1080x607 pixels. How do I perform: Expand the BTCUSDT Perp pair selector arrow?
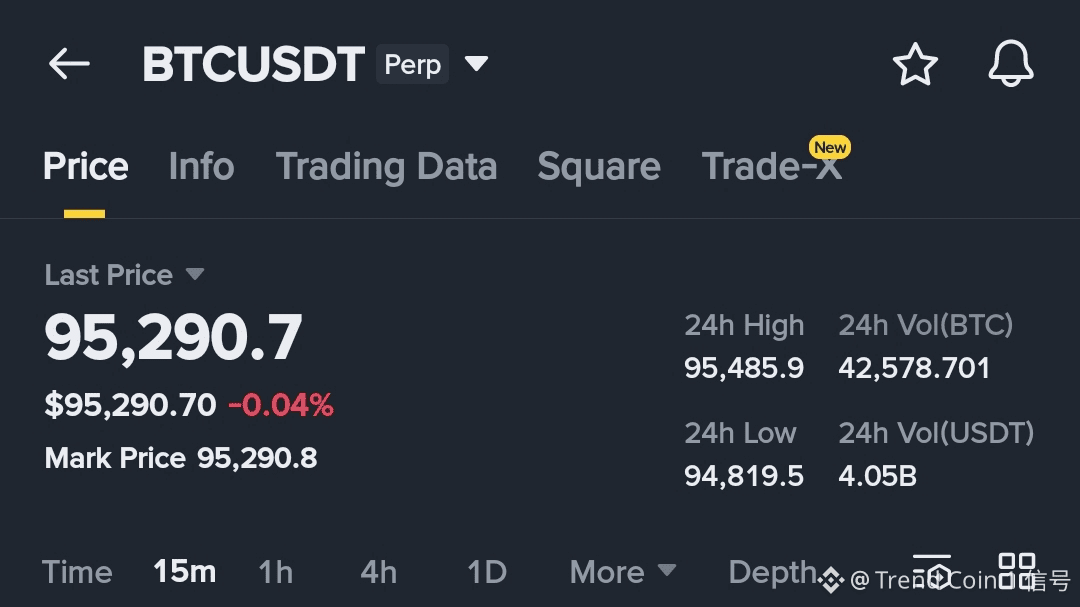click(x=477, y=65)
